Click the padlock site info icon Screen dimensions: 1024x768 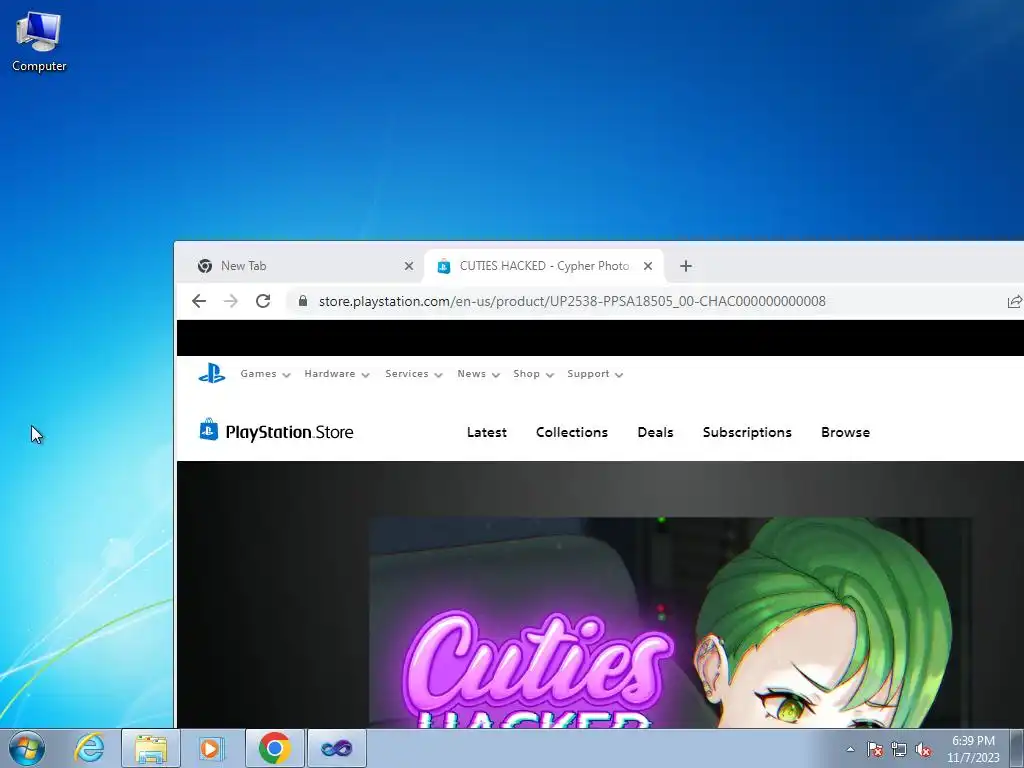(x=302, y=301)
